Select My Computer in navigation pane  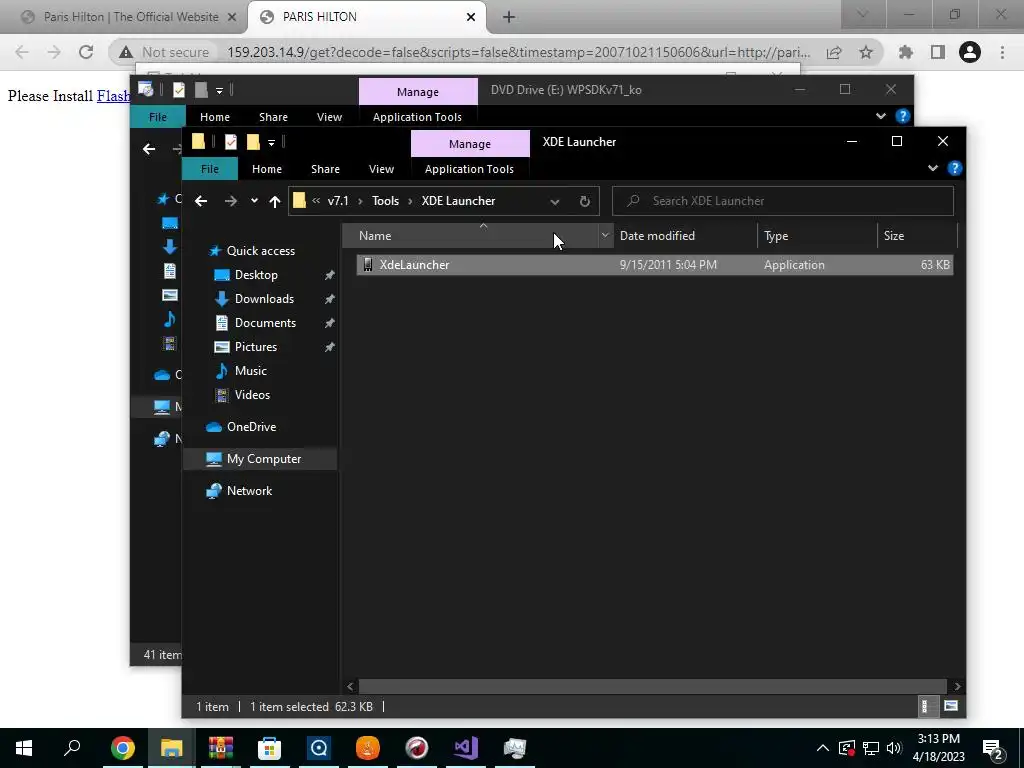[x=263, y=458]
